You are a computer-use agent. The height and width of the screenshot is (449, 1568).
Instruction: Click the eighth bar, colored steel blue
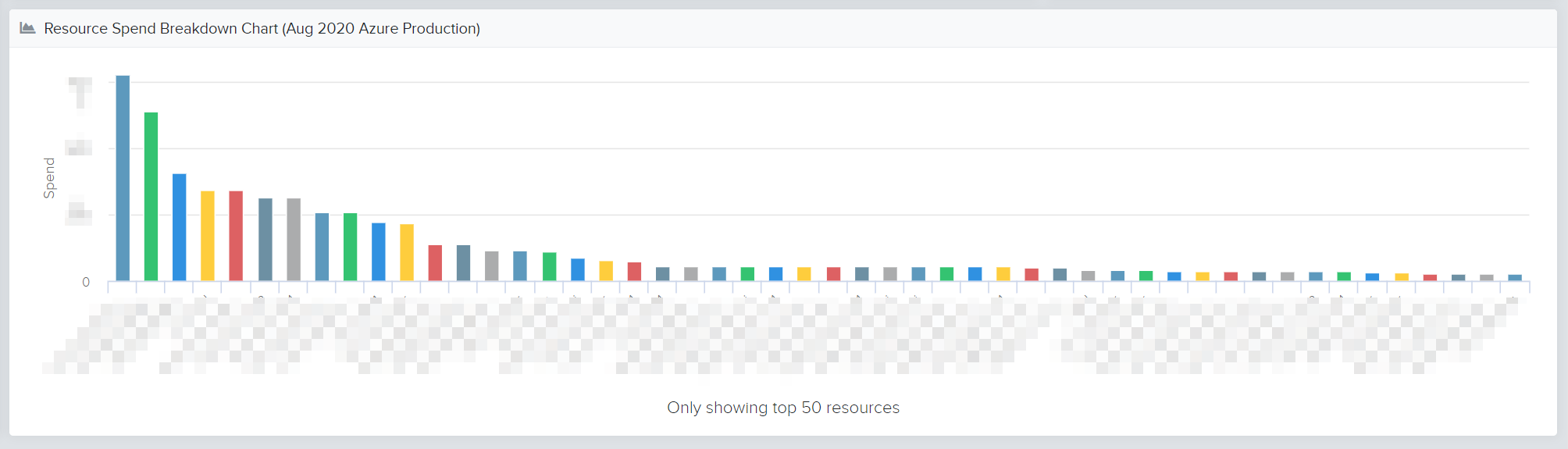[x=322, y=247]
